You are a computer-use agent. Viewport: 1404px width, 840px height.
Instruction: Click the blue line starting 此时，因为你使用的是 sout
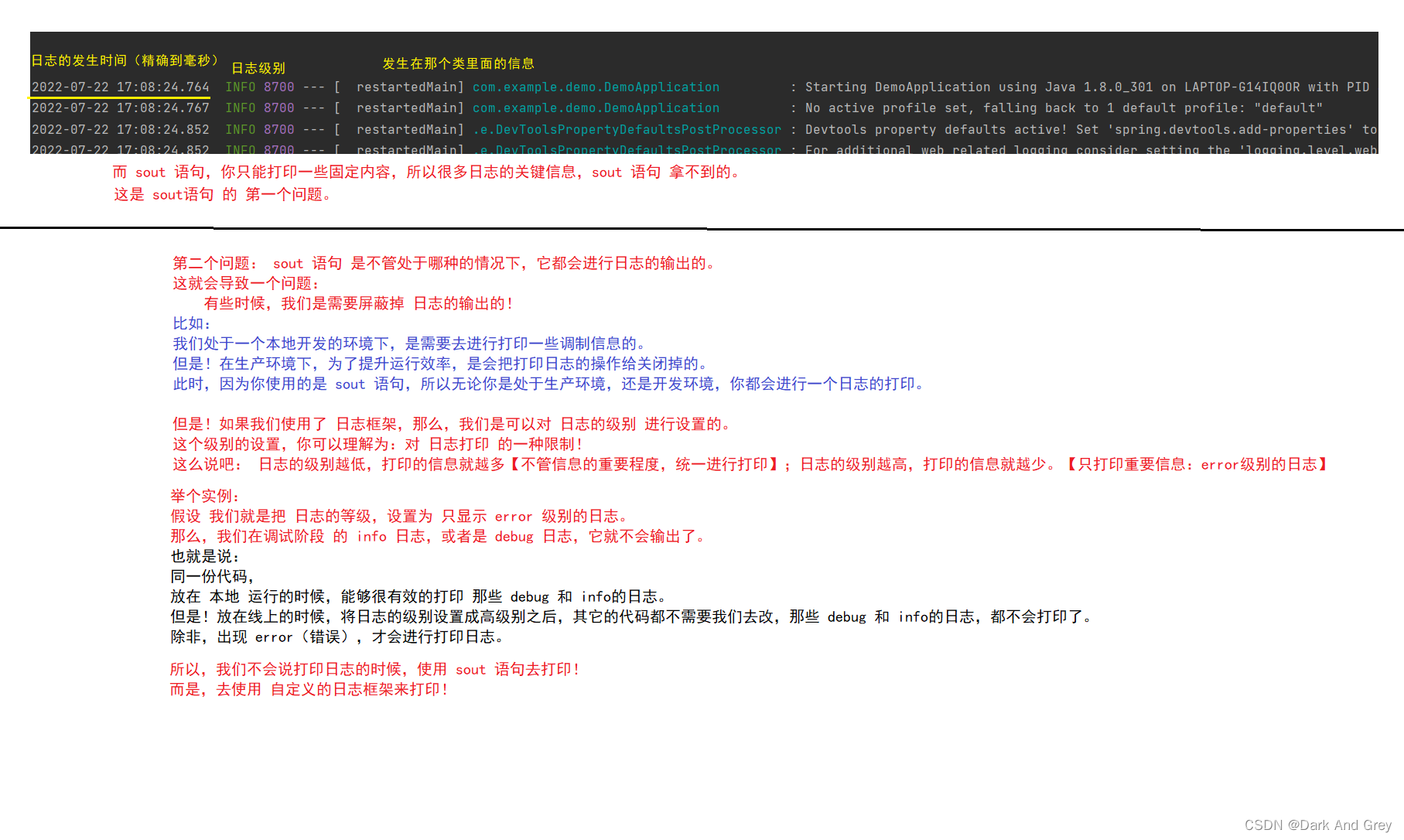549,384
